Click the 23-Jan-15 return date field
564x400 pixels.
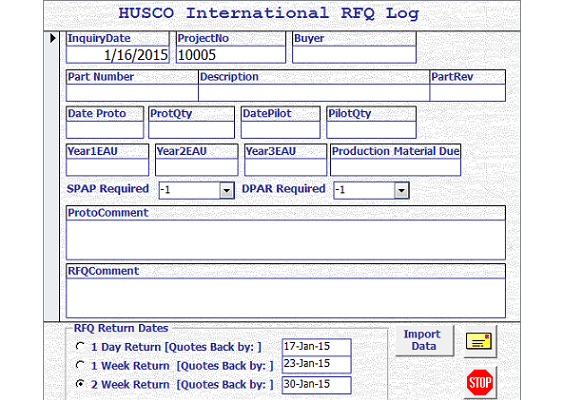tap(316, 364)
